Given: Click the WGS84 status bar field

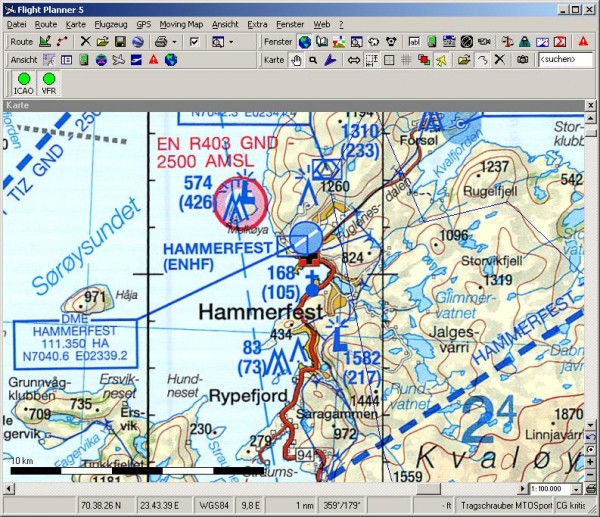Looking at the screenshot, I should pos(214,506).
